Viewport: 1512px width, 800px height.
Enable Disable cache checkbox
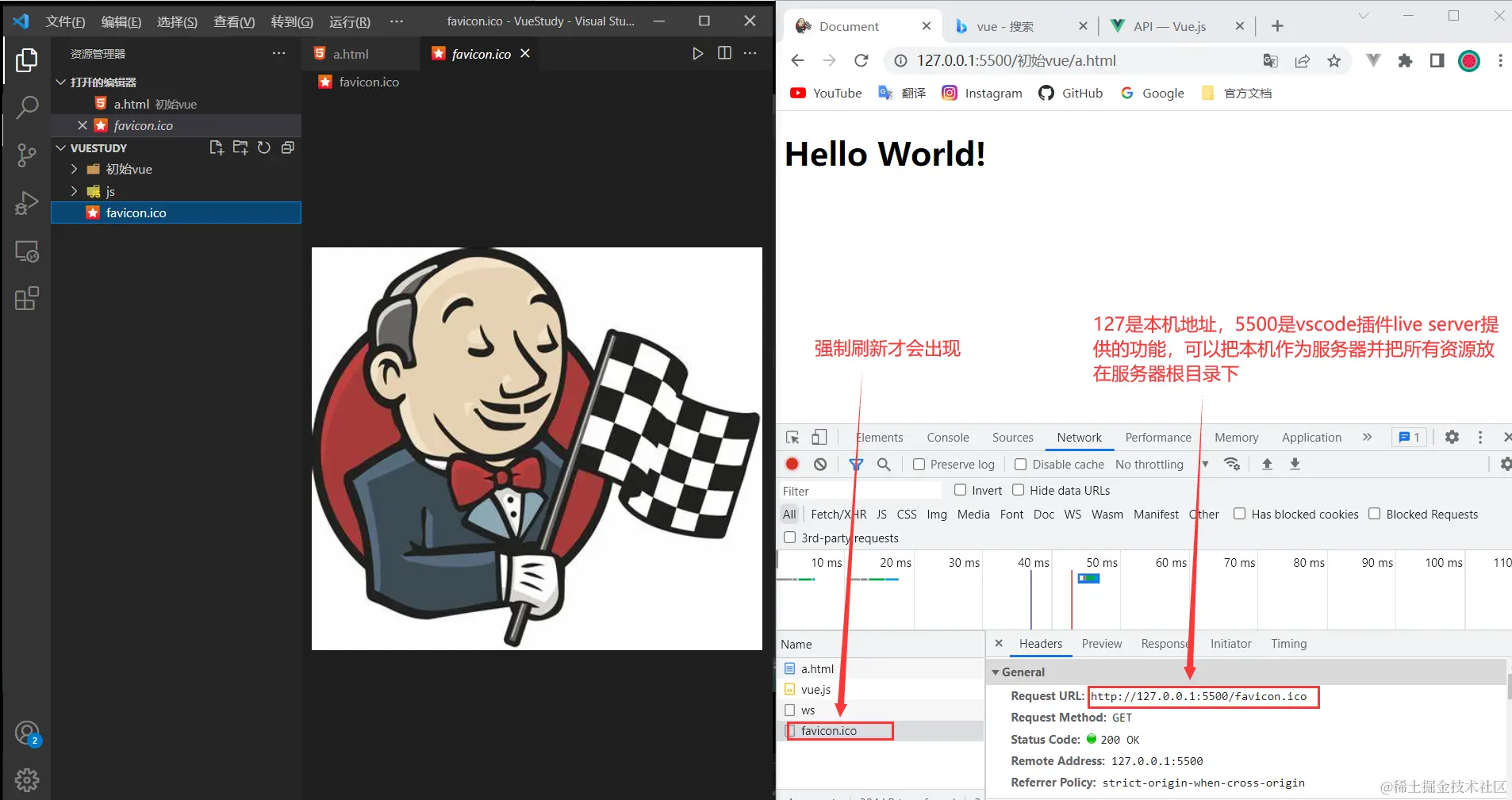pyautogui.click(x=1021, y=465)
